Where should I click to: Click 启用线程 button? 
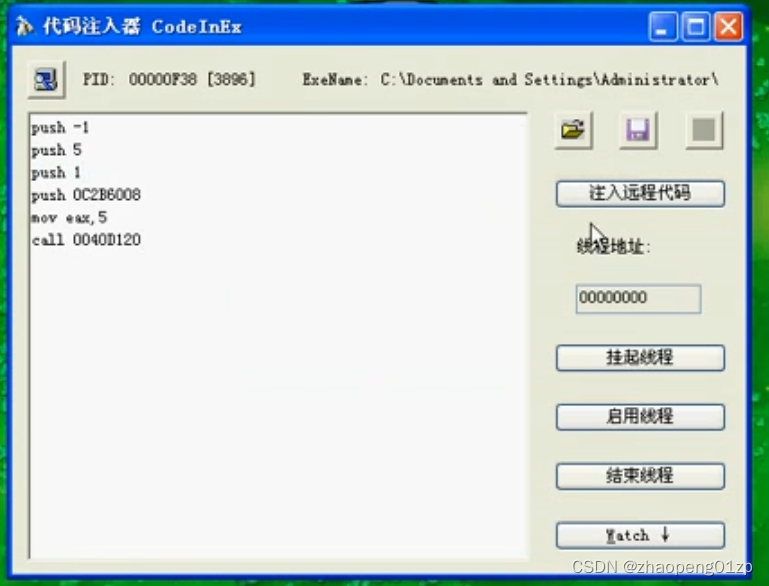(x=640, y=417)
